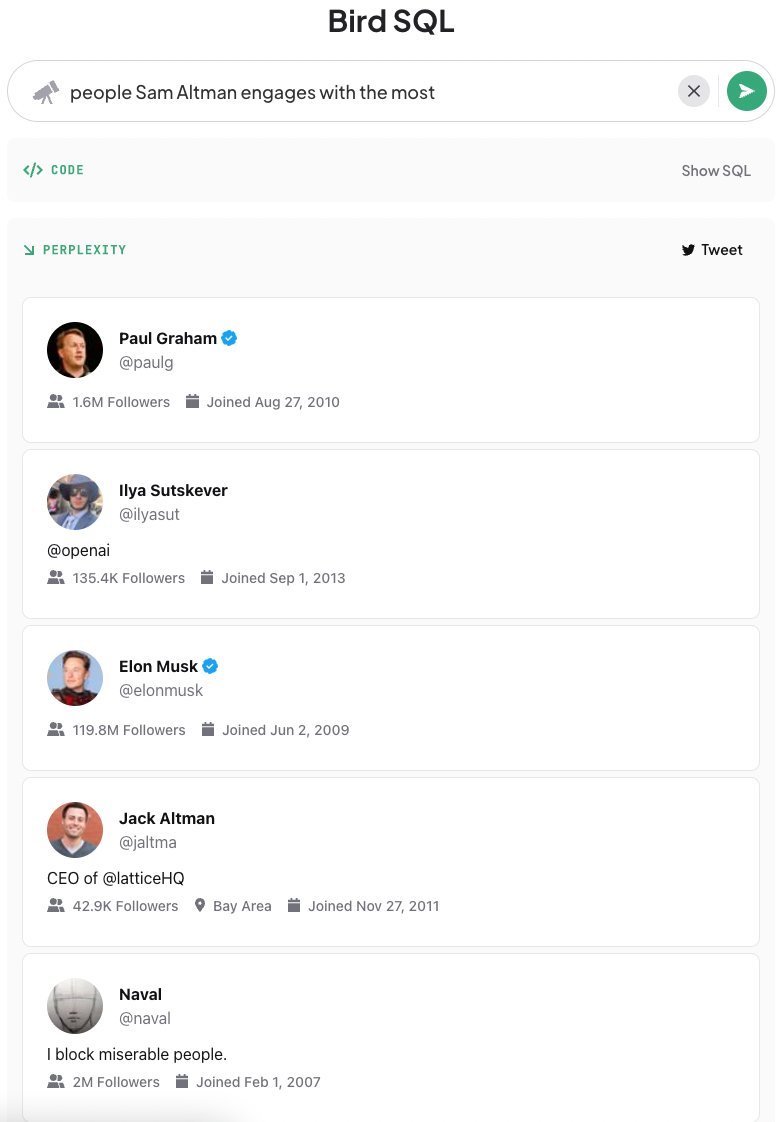
Task: Click the search query input field
Action: click(369, 92)
